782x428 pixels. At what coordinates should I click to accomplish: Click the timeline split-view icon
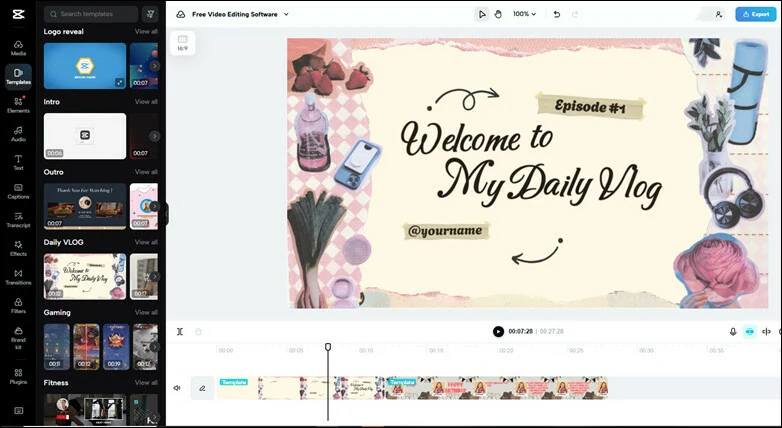(x=767, y=332)
